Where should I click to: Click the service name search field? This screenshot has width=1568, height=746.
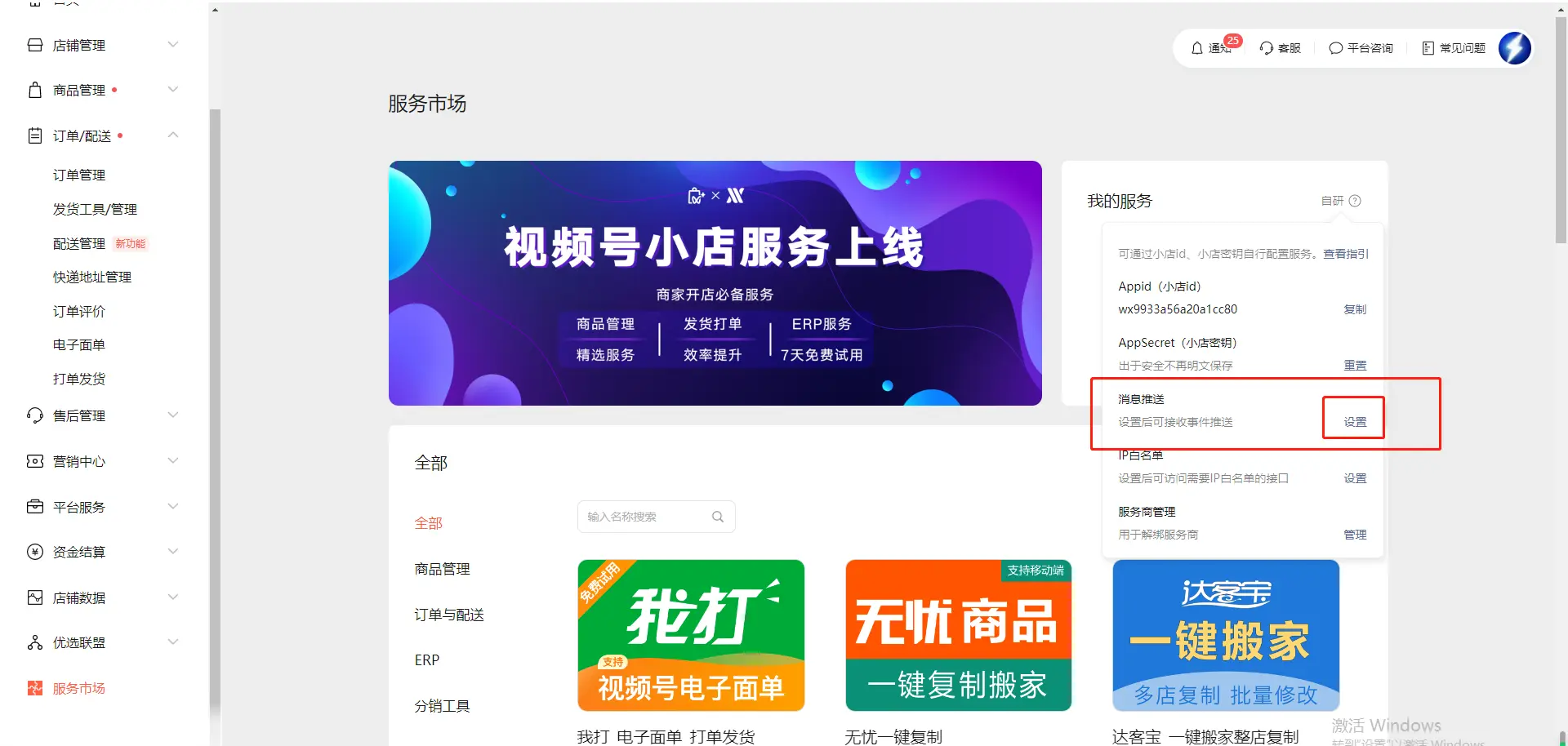pos(645,517)
